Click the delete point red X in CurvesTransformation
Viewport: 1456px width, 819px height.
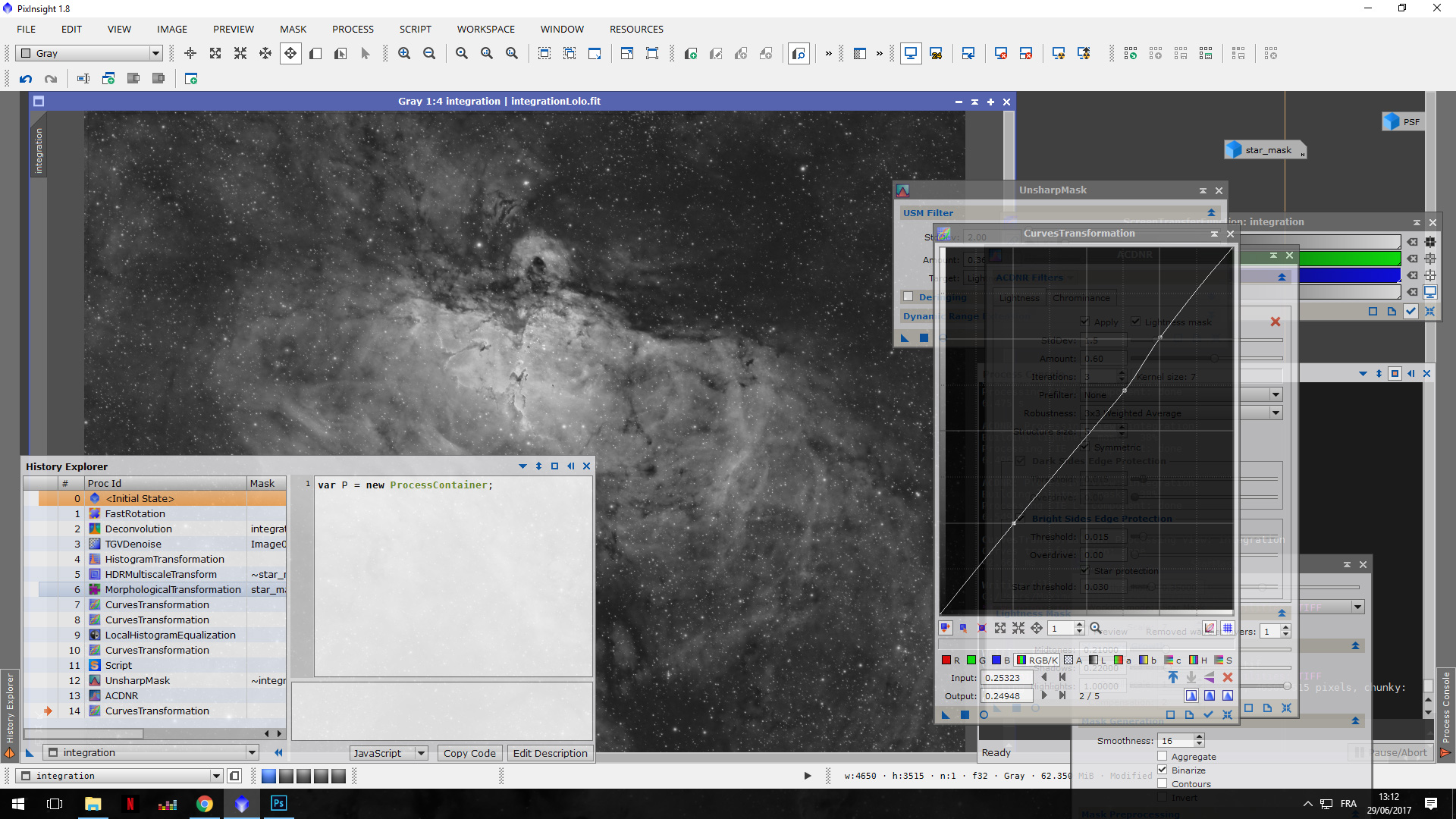(x=1228, y=677)
